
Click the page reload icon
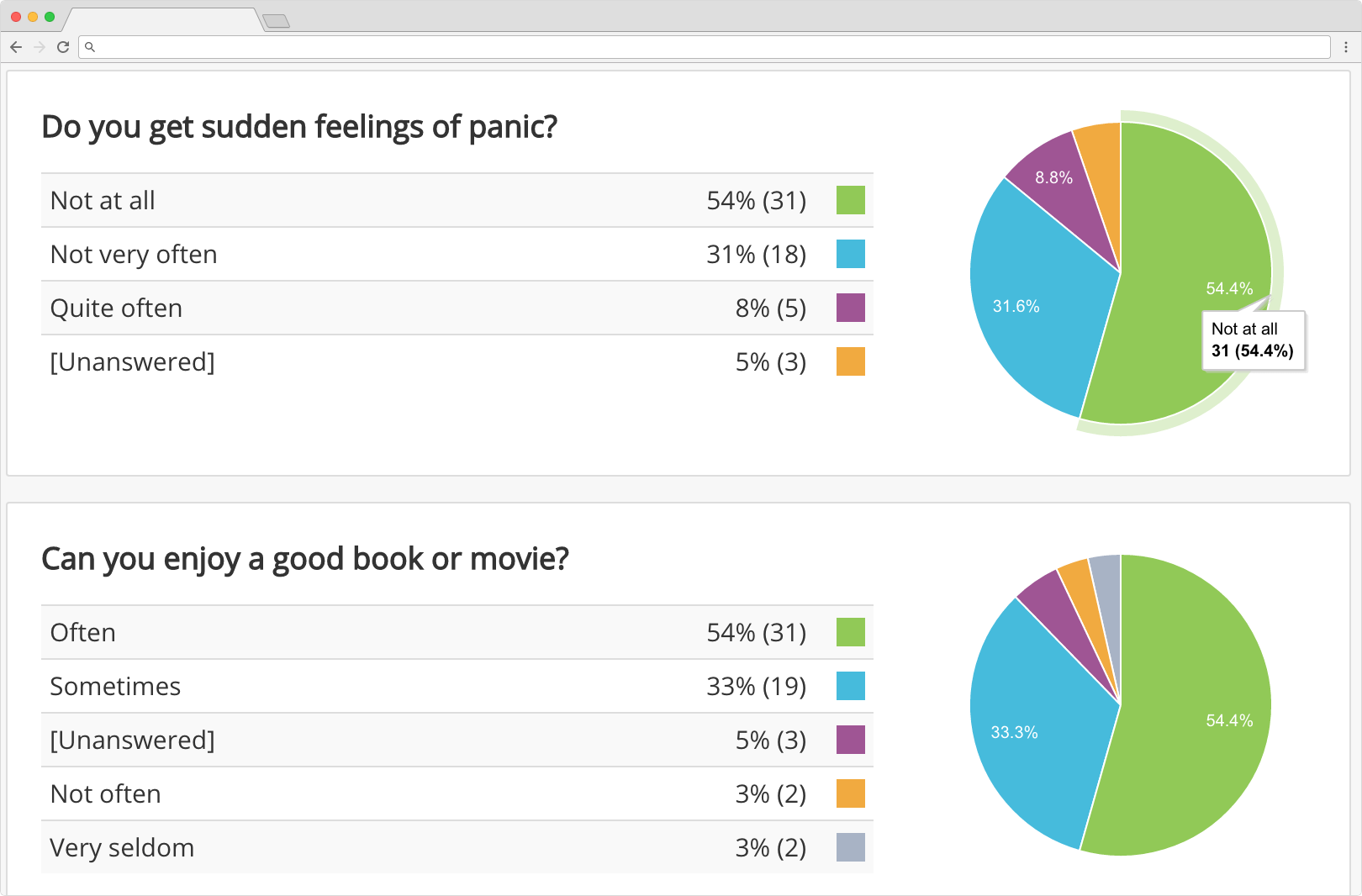pos(63,48)
